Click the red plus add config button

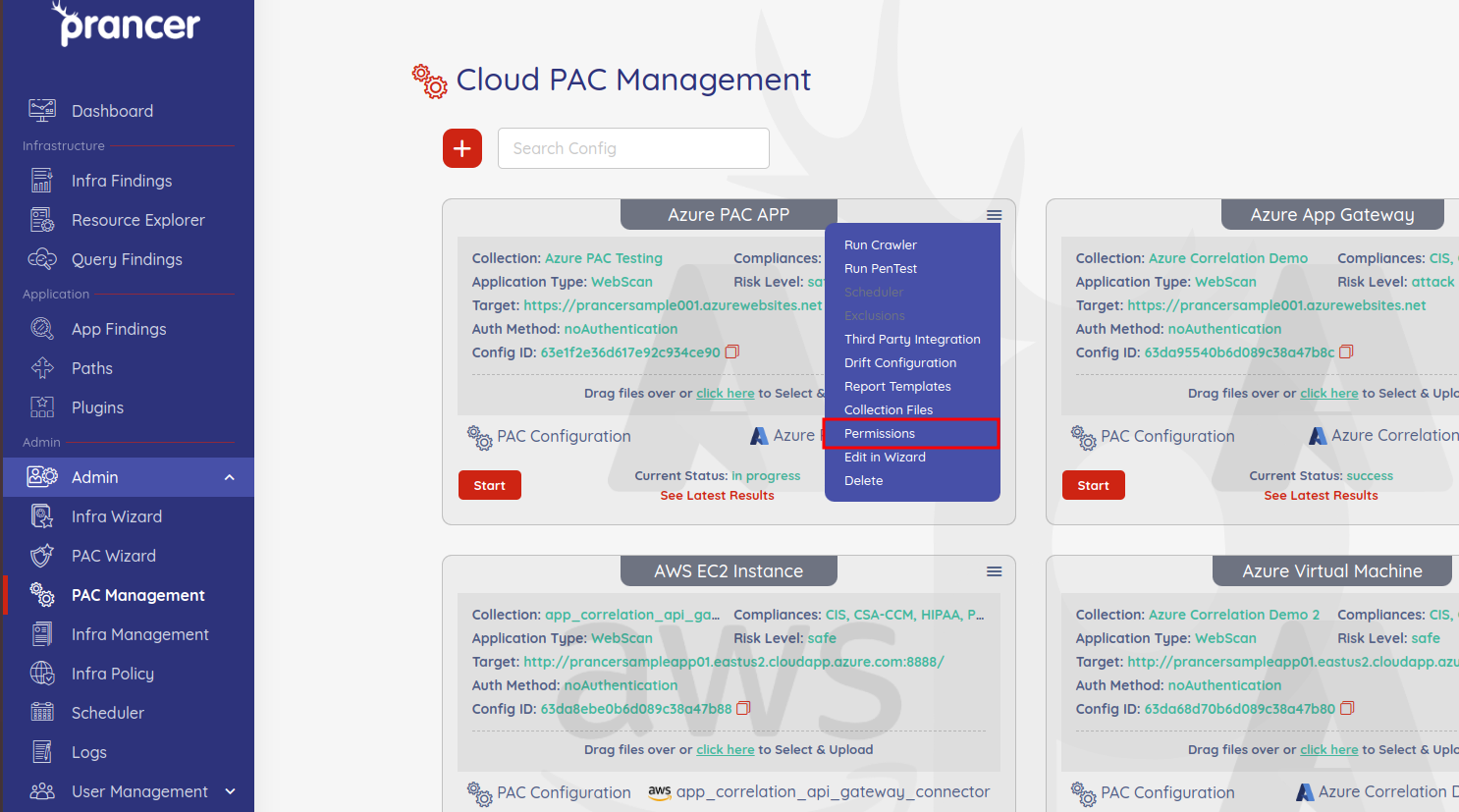point(462,148)
